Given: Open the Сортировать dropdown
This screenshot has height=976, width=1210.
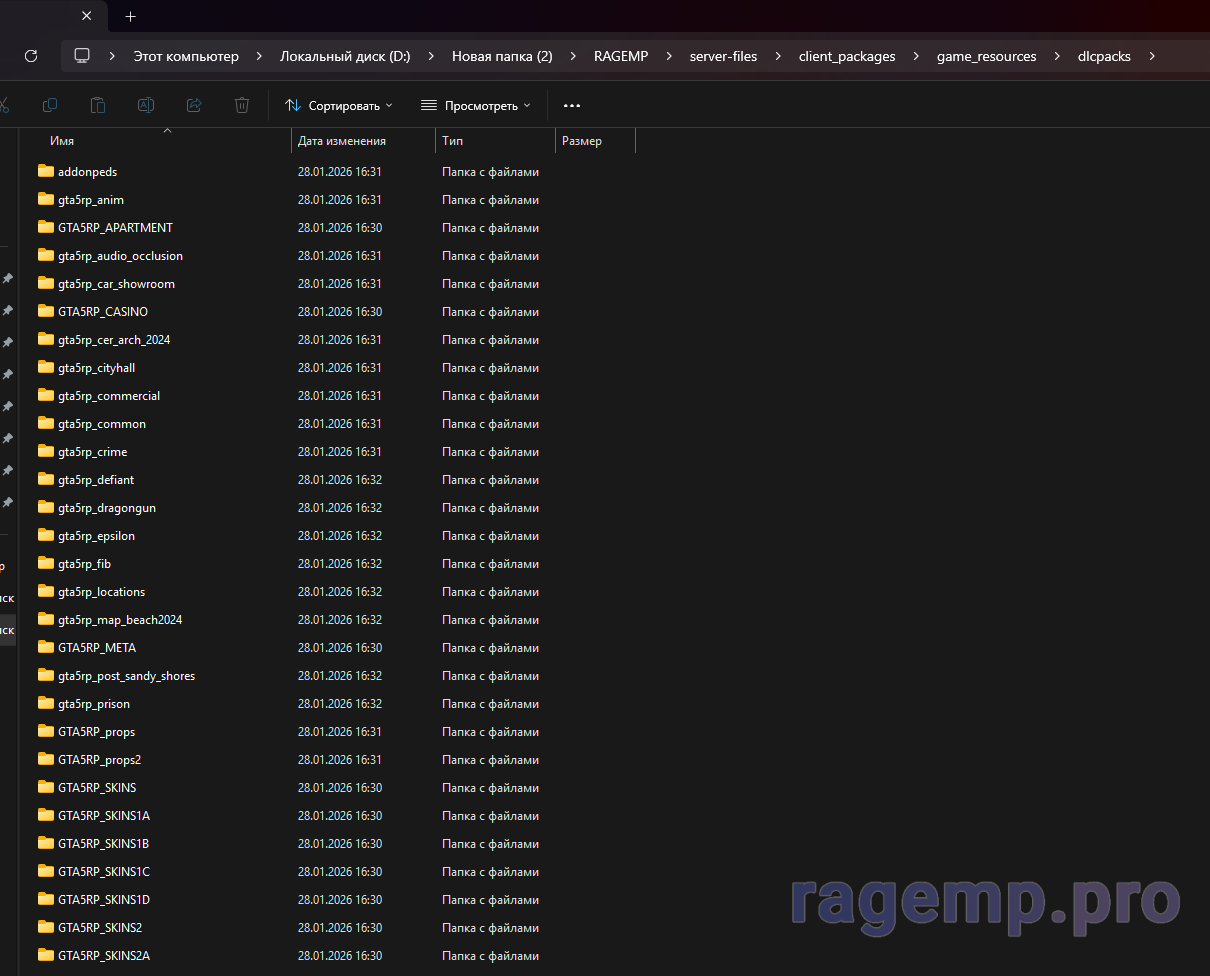Looking at the screenshot, I should (x=339, y=105).
